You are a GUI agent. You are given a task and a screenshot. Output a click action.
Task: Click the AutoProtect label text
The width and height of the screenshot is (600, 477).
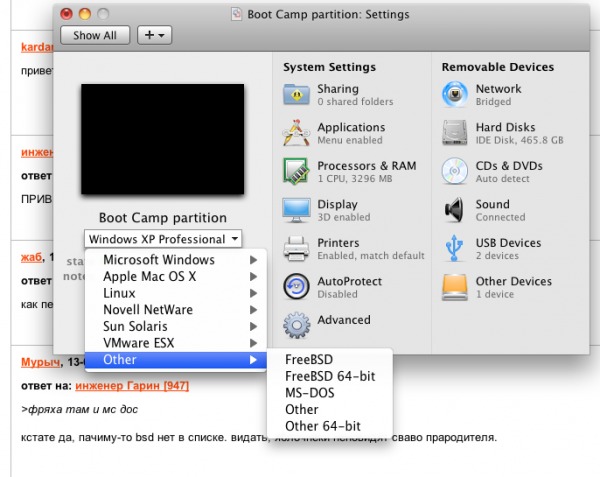click(349, 281)
